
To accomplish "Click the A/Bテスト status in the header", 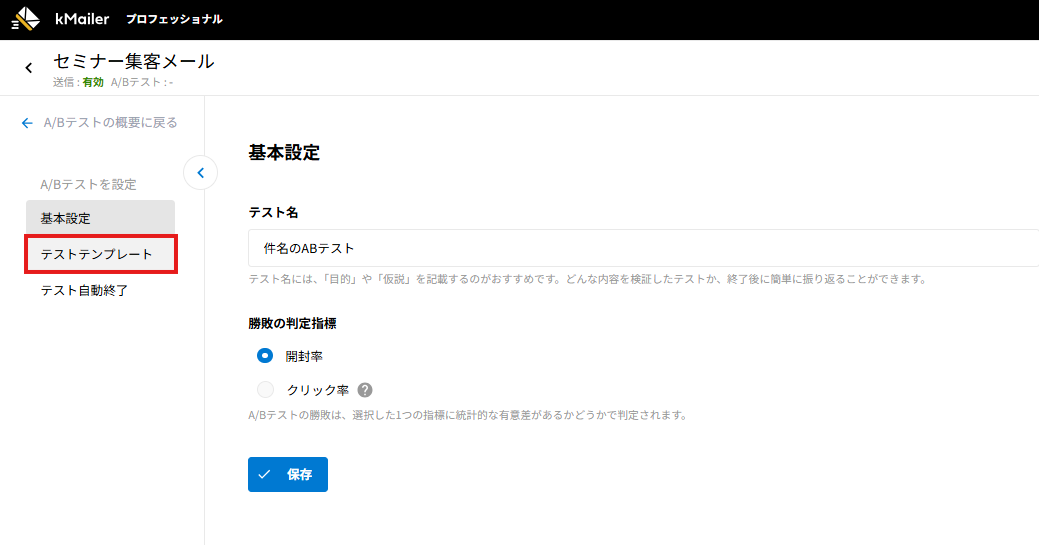I will click(142, 82).
